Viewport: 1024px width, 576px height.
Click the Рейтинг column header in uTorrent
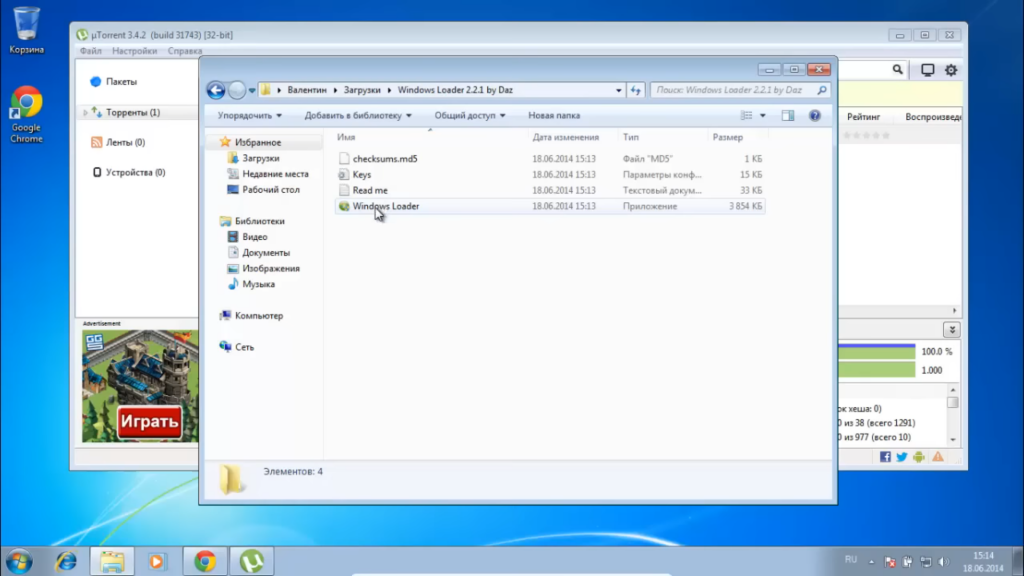(x=863, y=117)
